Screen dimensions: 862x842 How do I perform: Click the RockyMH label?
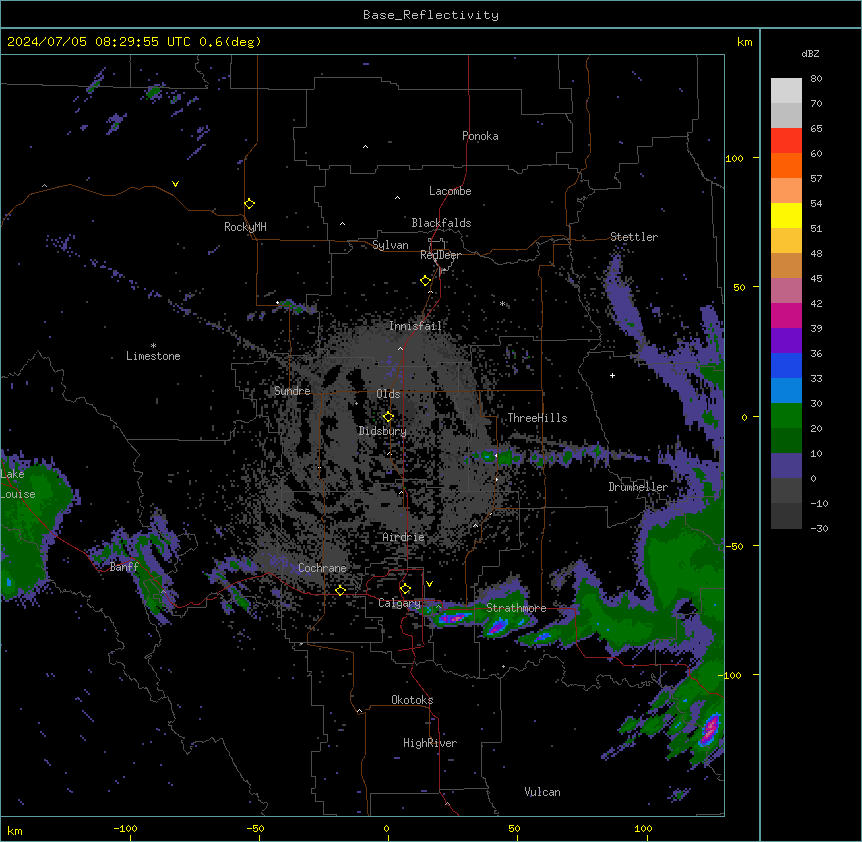(245, 226)
